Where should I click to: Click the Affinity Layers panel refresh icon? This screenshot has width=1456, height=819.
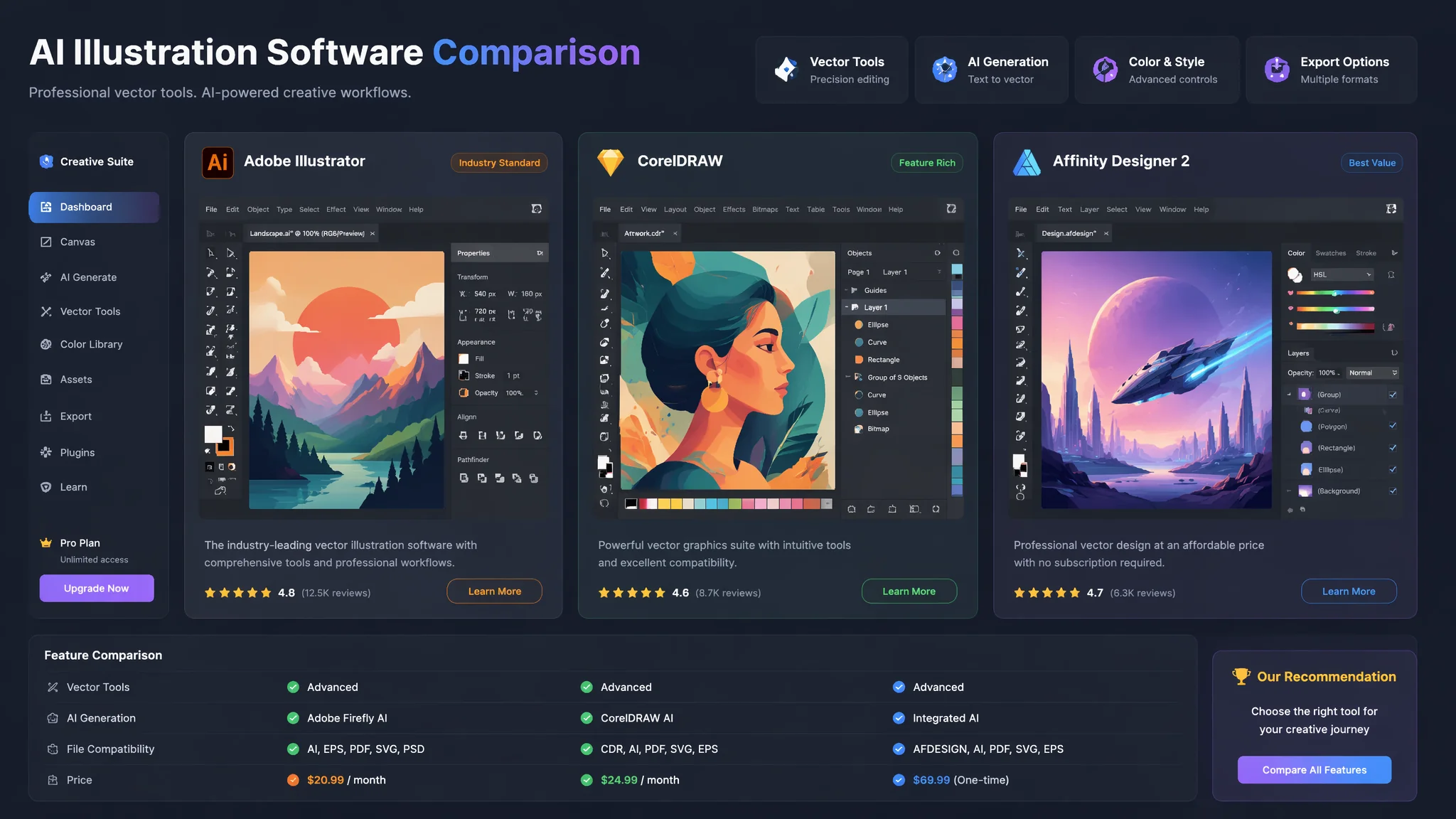pos(1394,353)
